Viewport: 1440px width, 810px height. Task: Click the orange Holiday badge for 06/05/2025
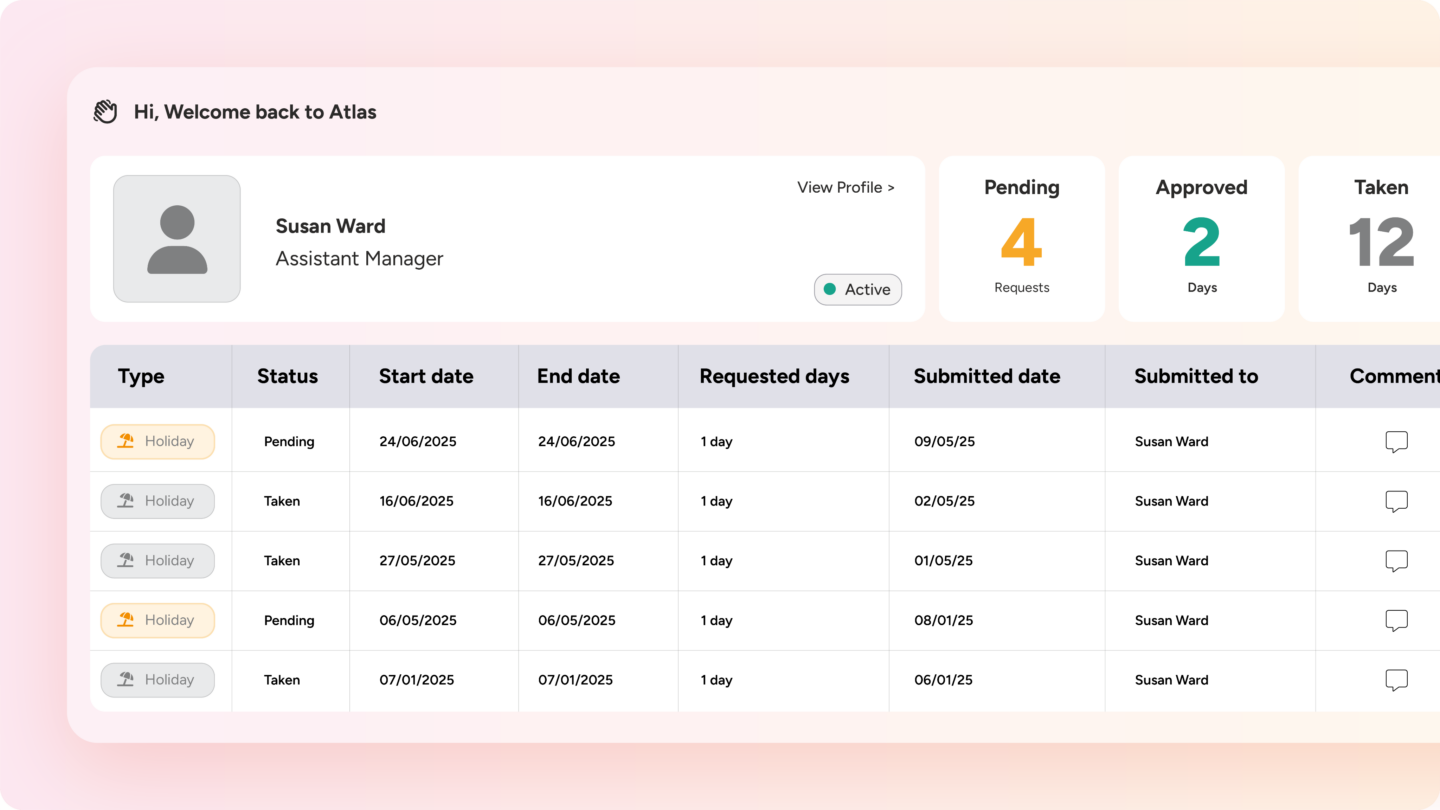coord(158,620)
